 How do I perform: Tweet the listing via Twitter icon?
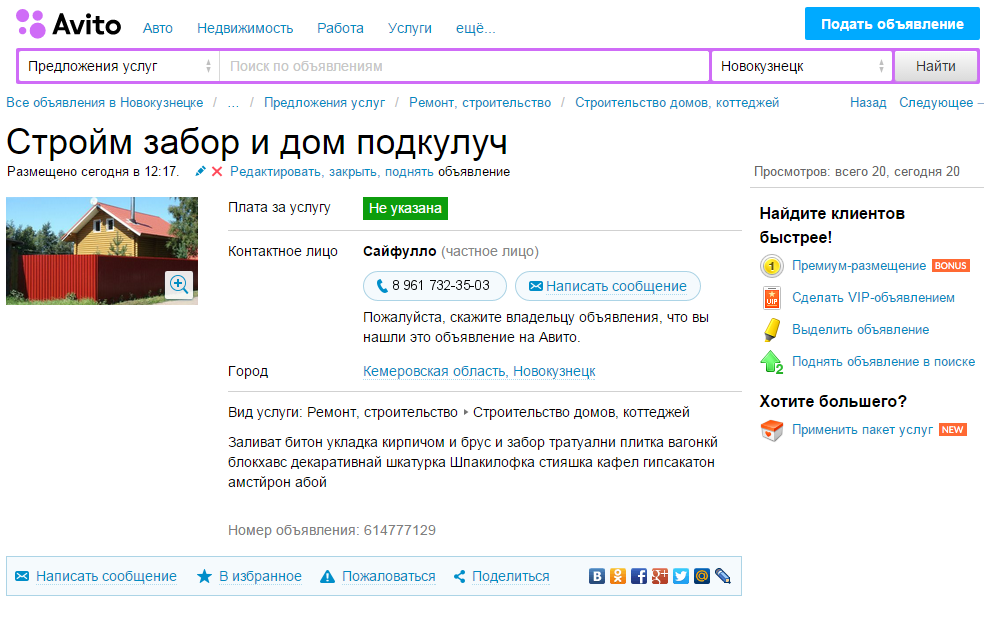point(681,576)
